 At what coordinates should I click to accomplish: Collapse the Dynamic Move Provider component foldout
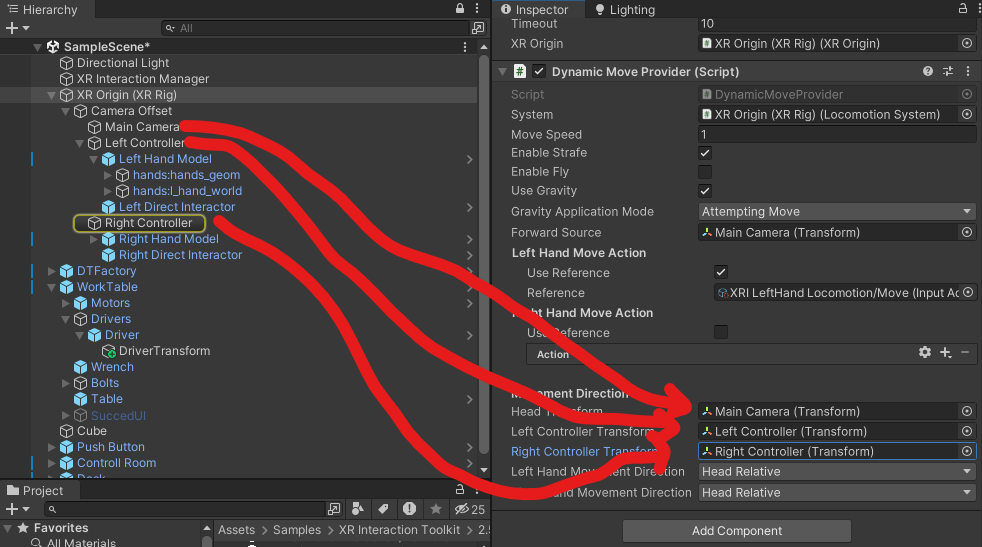tap(502, 71)
